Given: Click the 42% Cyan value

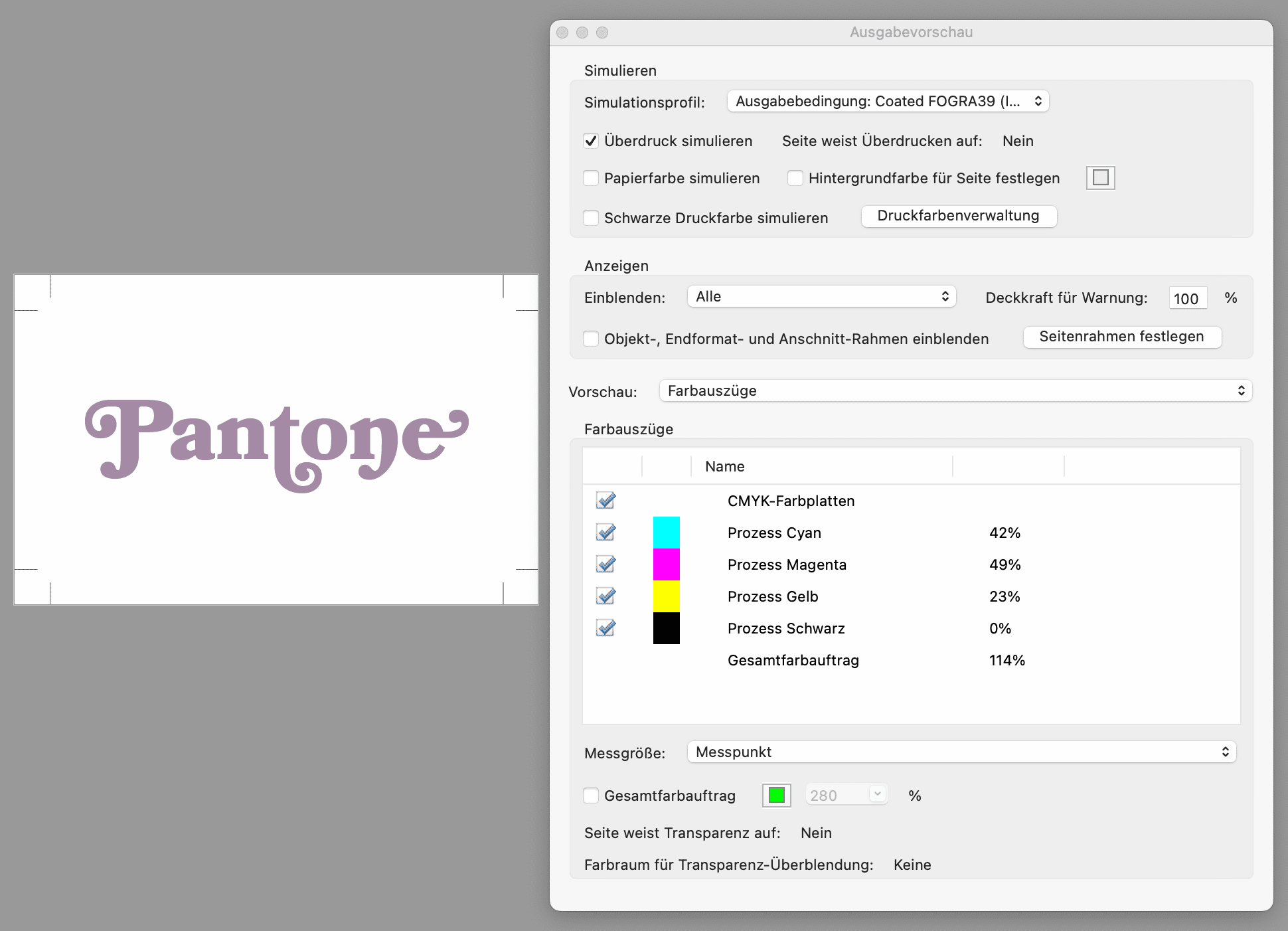Looking at the screenshot, I should point(1005,533).
